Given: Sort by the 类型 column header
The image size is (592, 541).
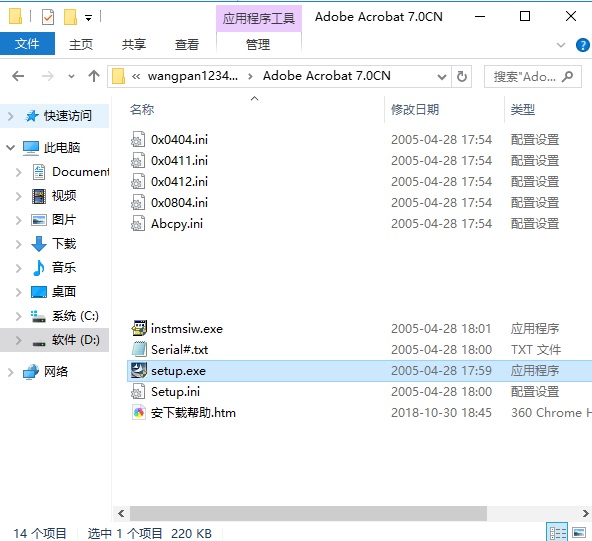Looking at the screenshot, I should [x=523, y=109].
